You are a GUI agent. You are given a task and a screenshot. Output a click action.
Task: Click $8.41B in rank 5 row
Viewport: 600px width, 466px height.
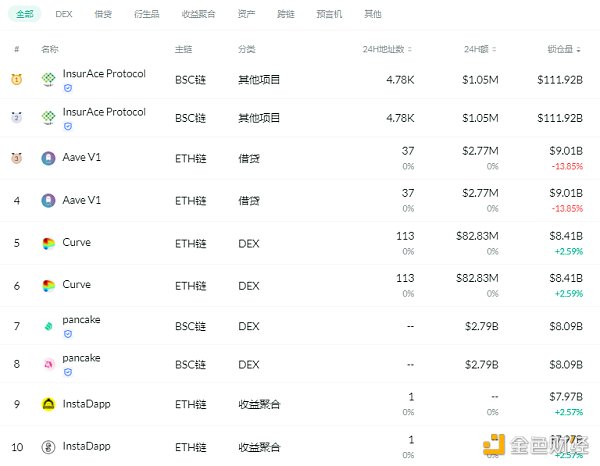566,236
